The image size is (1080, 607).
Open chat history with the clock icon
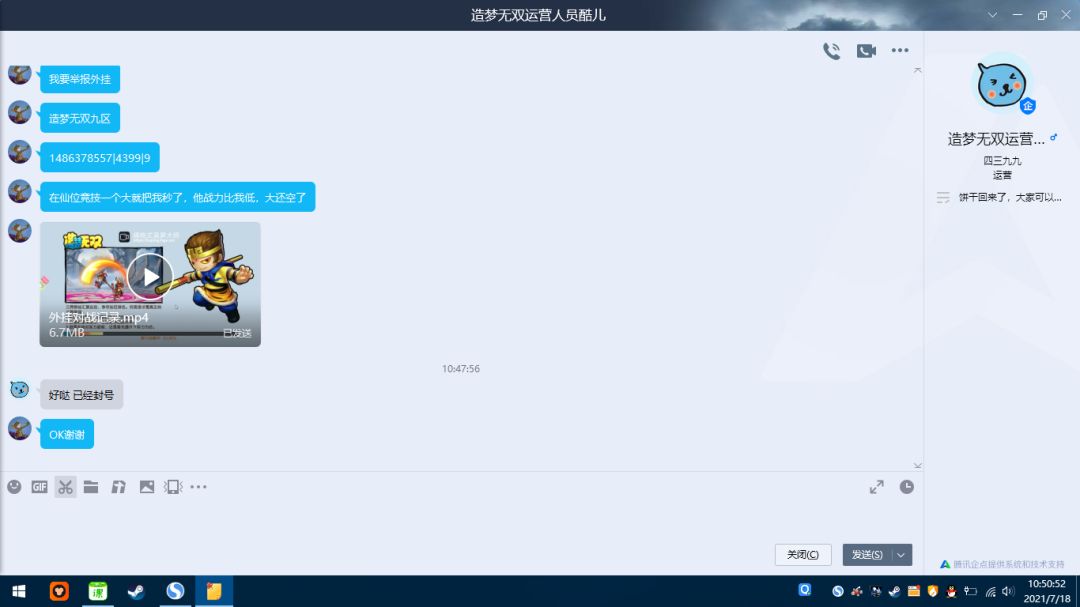tap(906, 487)
